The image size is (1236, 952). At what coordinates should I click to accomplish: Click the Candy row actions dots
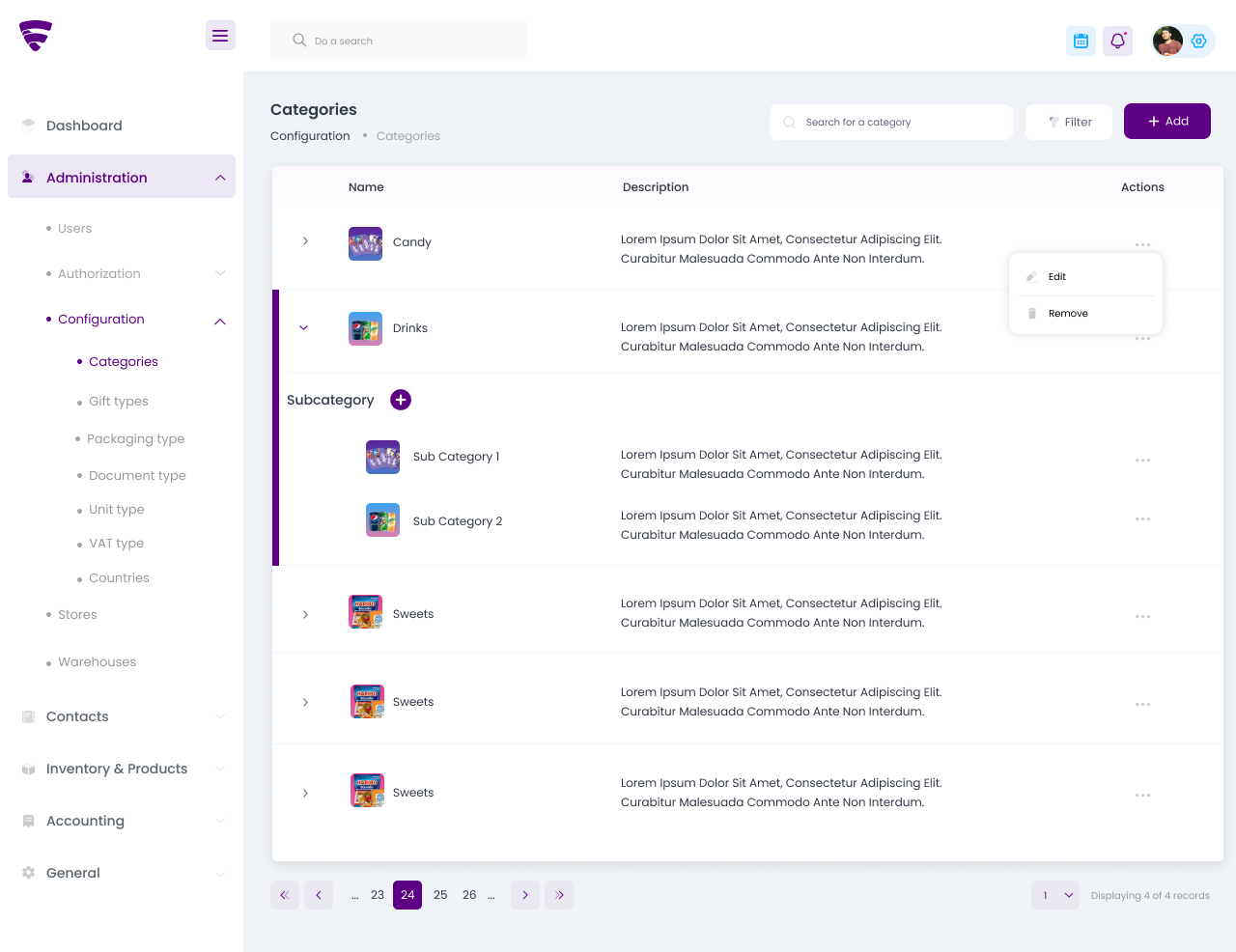pos(1142,244)
